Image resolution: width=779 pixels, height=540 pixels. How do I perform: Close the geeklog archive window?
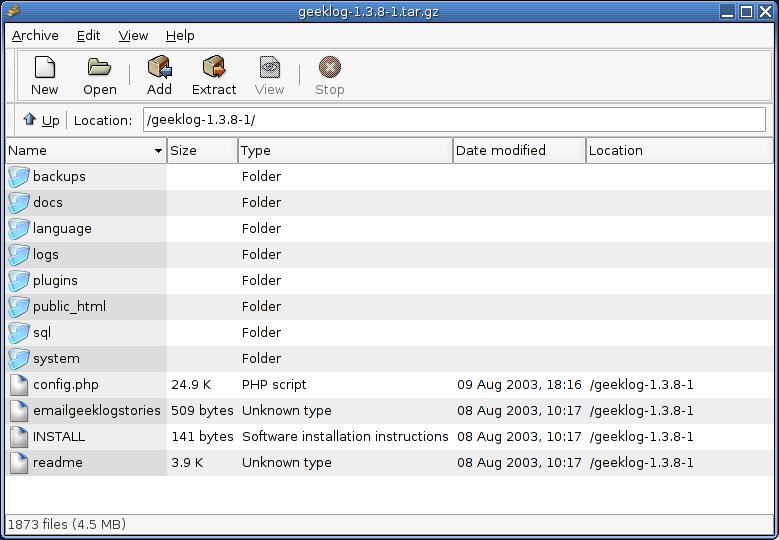pos(766,11)
